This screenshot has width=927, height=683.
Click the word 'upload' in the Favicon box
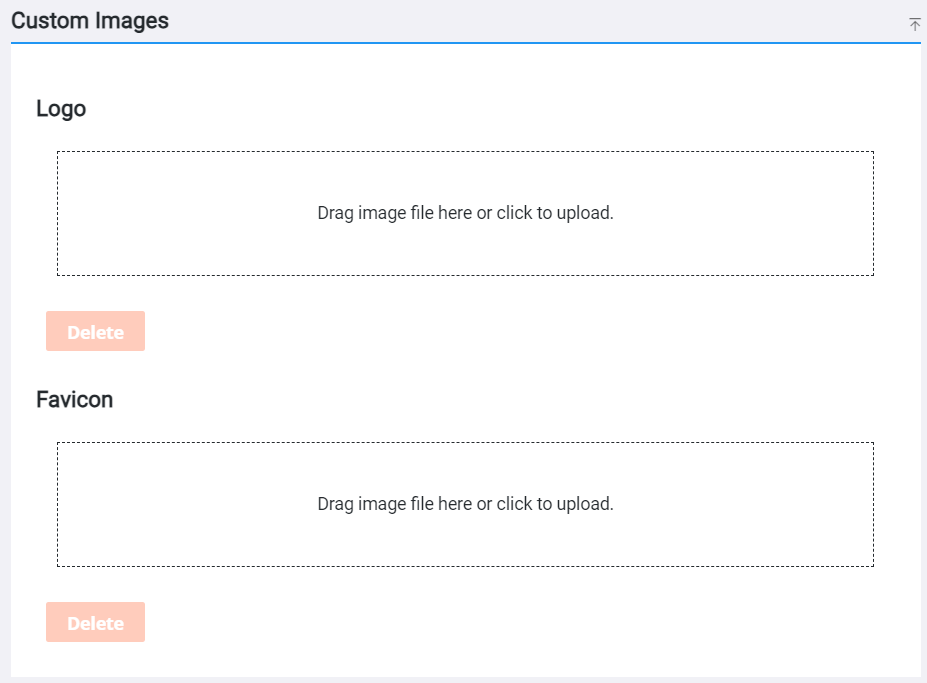point(583,504)
